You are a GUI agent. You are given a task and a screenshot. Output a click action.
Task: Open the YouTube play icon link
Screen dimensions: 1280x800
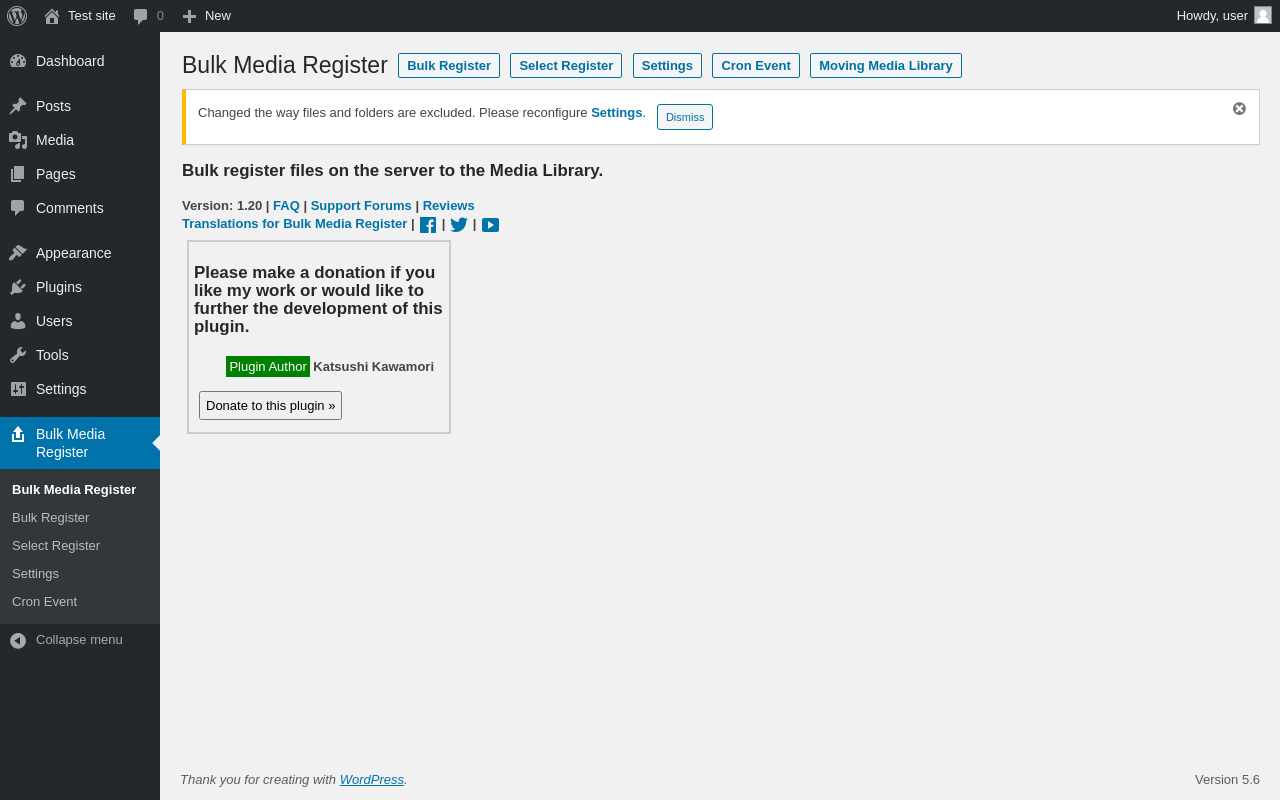pyautogui.click(x=490, y=225)
